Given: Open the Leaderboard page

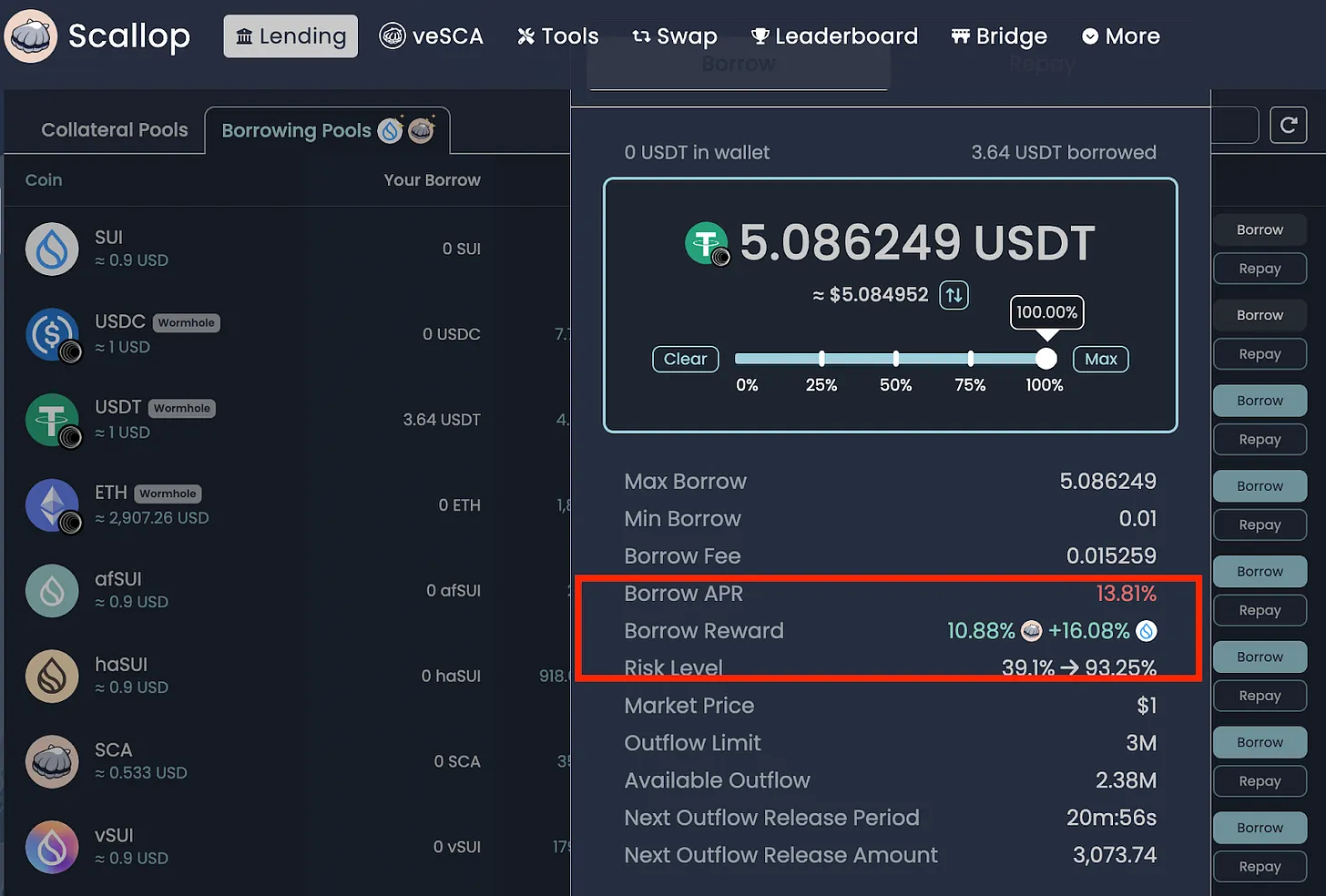Looking at the screenshot, I should [x=834, y=36].
